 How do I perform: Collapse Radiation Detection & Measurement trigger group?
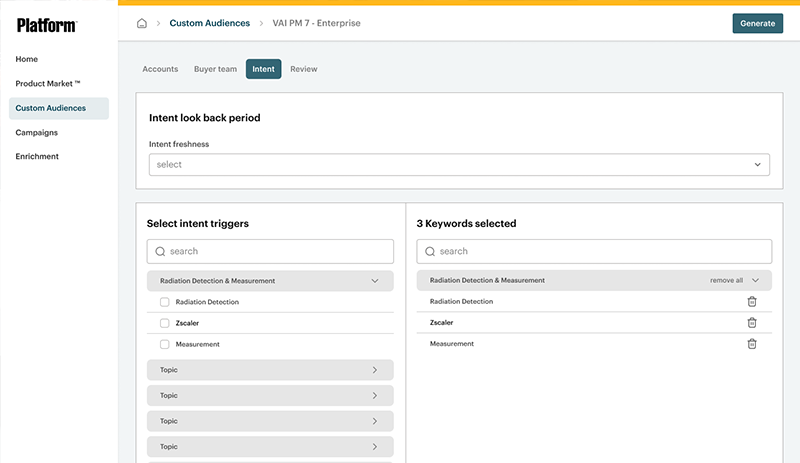(x=375, y=281)
